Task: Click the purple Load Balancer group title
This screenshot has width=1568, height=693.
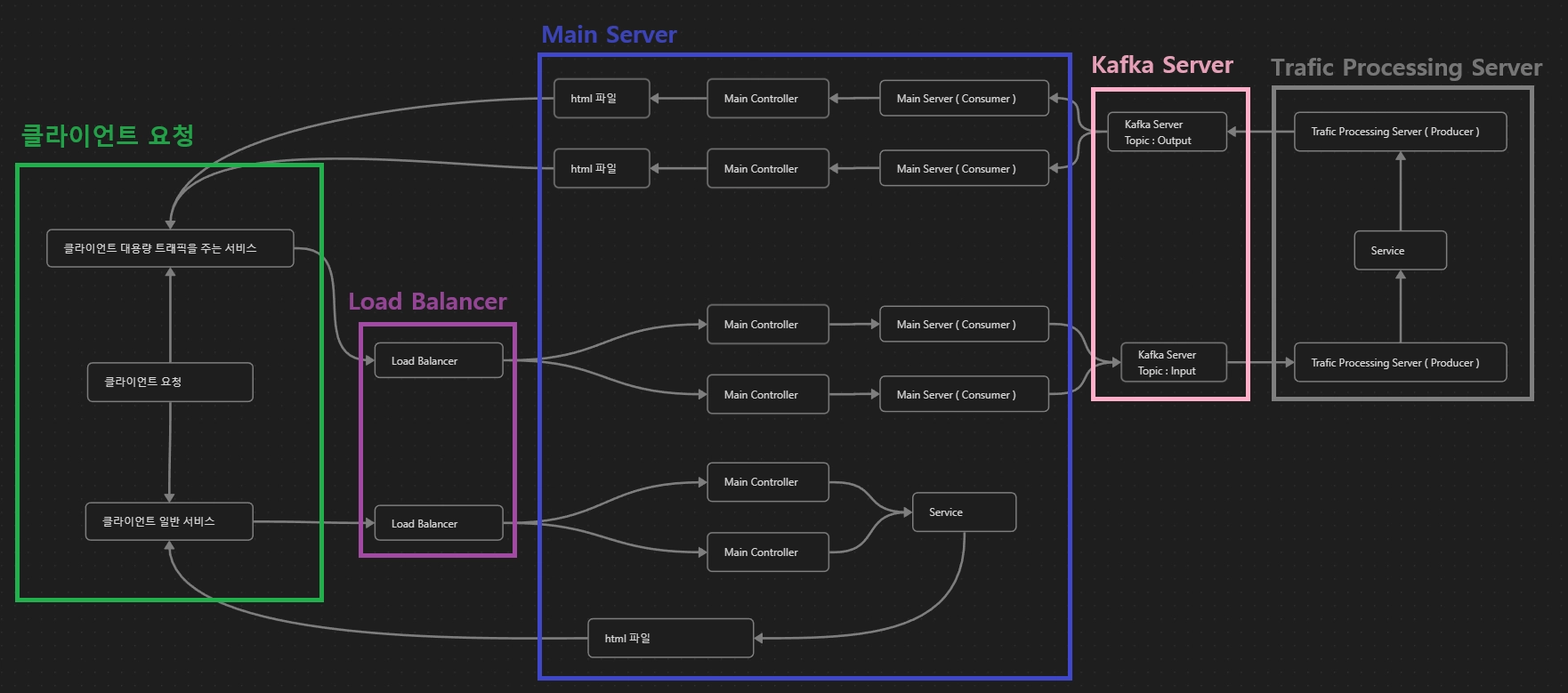Action: [427, 302]
